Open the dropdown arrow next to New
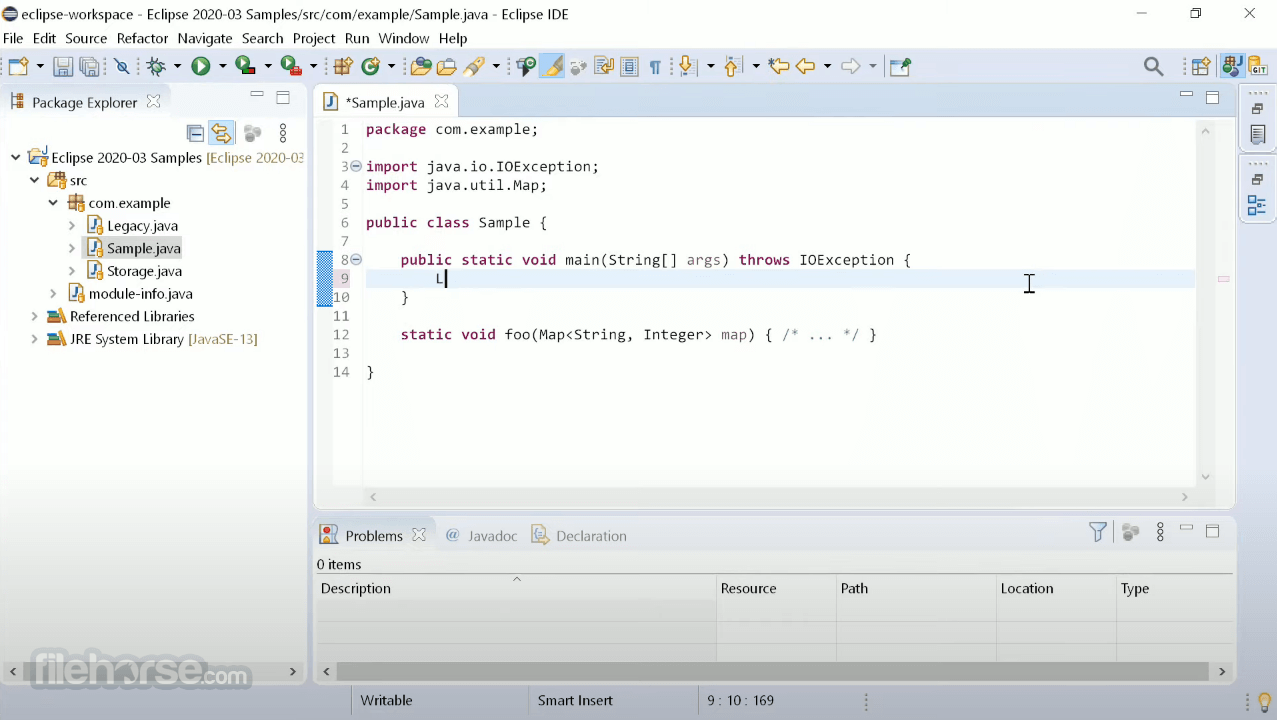Screen dimensions: 1277x720 coord(40,67)
